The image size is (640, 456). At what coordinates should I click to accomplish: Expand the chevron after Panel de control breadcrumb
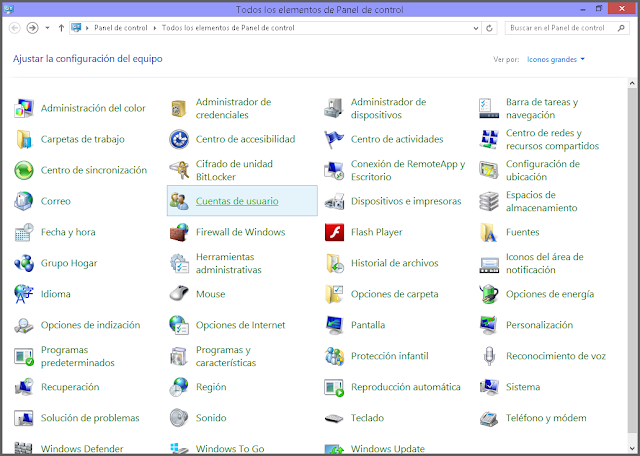pos(155,28)
